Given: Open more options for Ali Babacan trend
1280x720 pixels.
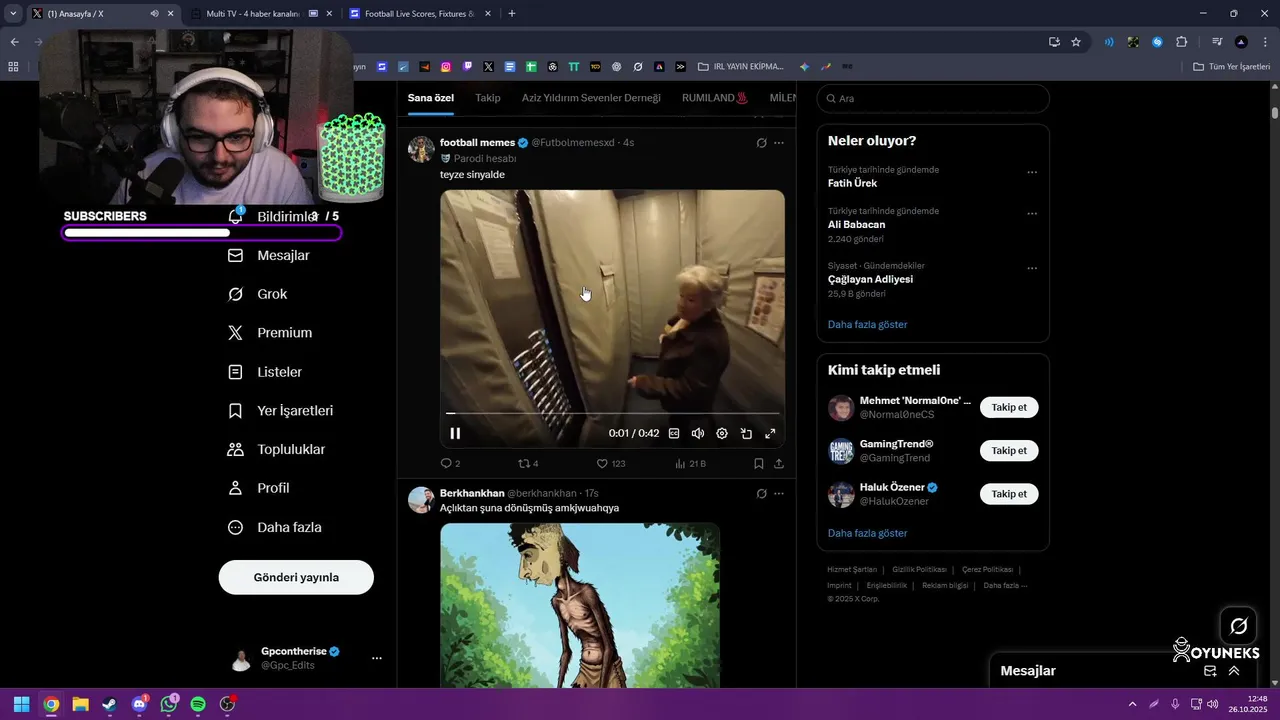Looking at the screenshot, I should (1032, 213).
